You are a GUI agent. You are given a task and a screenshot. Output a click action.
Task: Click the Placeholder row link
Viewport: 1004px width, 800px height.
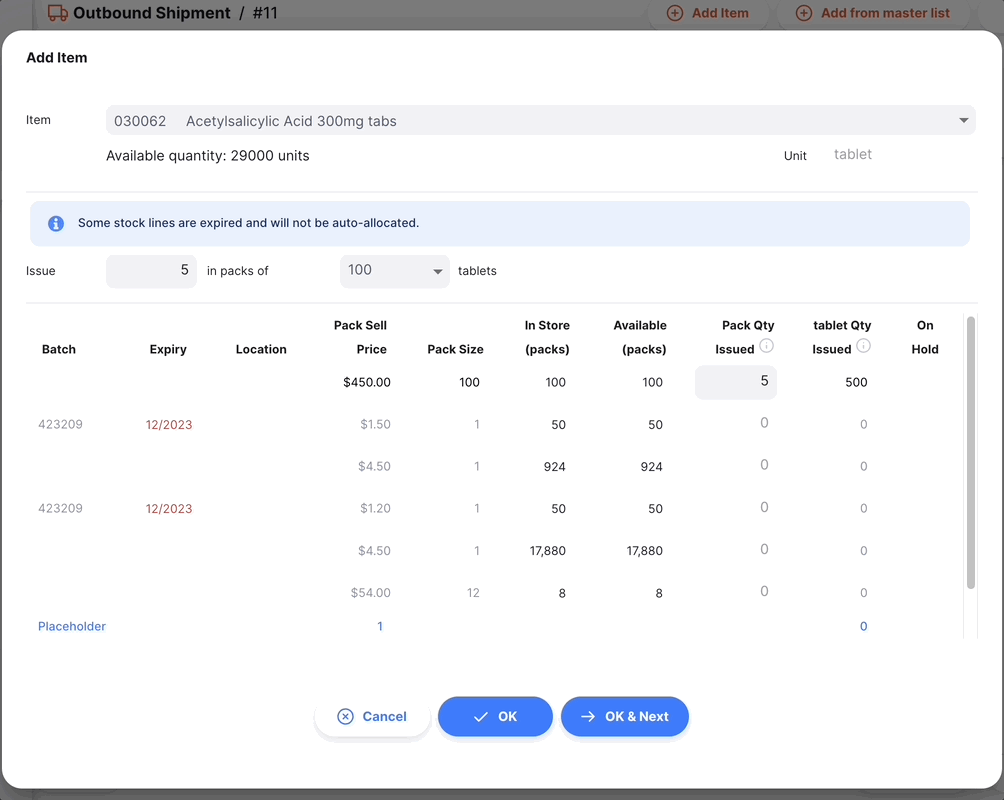(72, 626)
